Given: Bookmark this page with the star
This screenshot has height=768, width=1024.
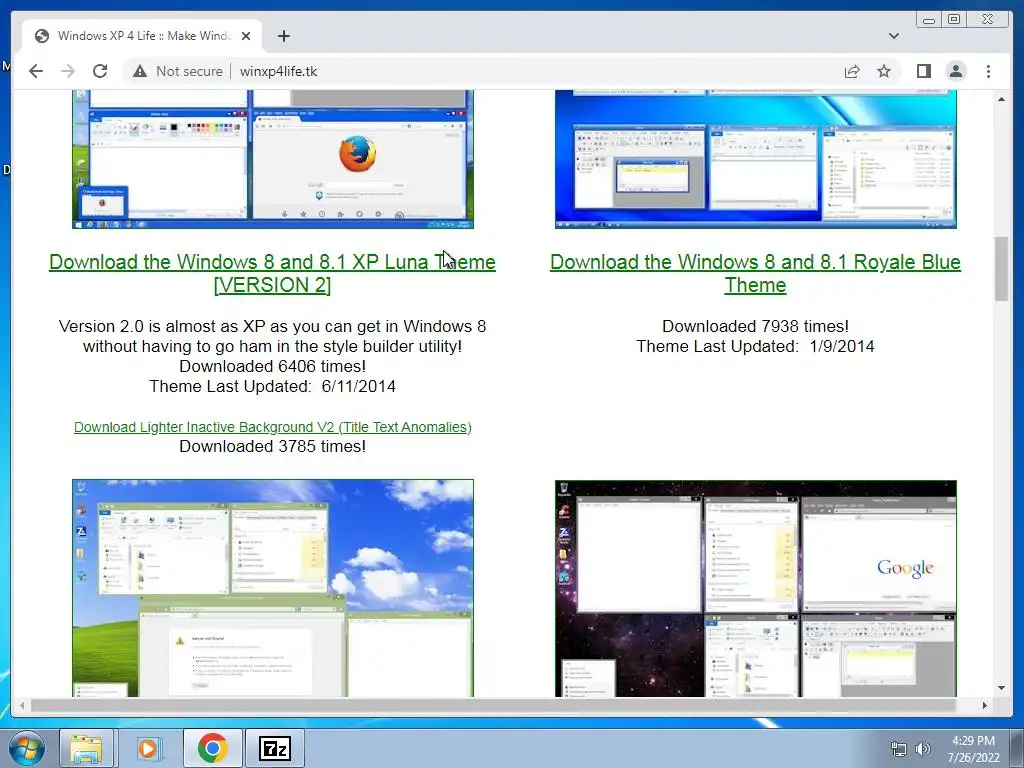Looking at the screenshot, I should (884, 71).
